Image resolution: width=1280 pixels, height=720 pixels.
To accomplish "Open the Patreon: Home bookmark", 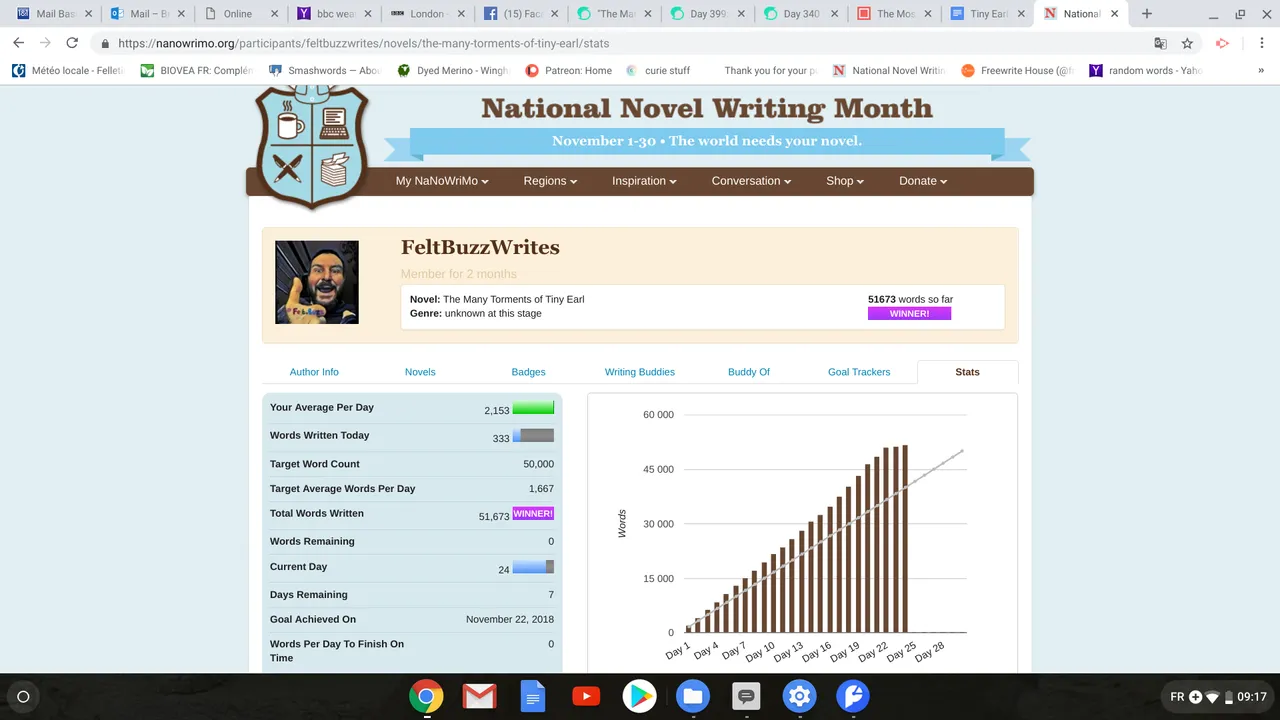I will point(569,71).
